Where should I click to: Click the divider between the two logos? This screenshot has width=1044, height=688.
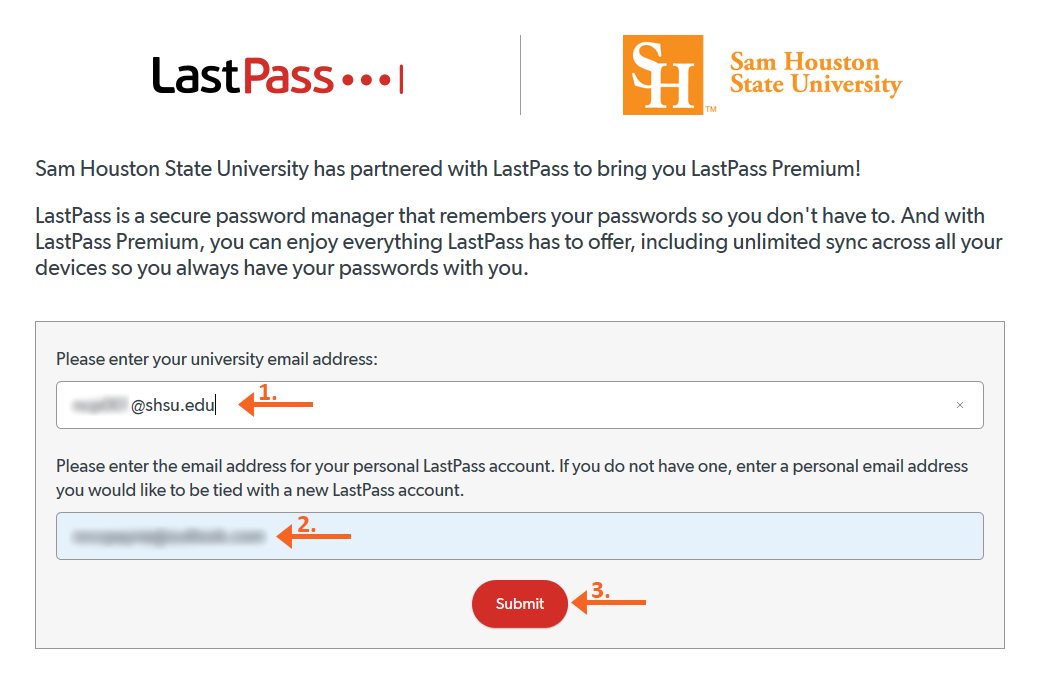click(520, 73)
